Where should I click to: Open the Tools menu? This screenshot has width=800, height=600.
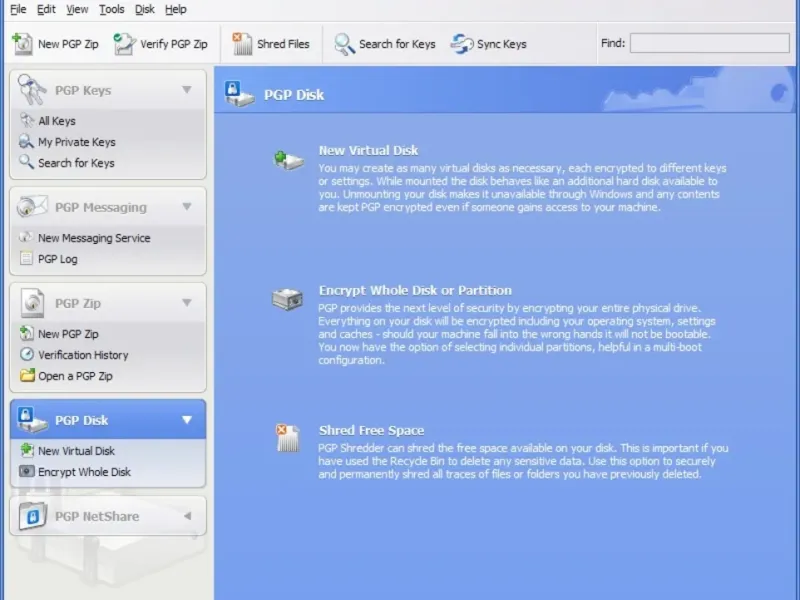coord(111,9)
